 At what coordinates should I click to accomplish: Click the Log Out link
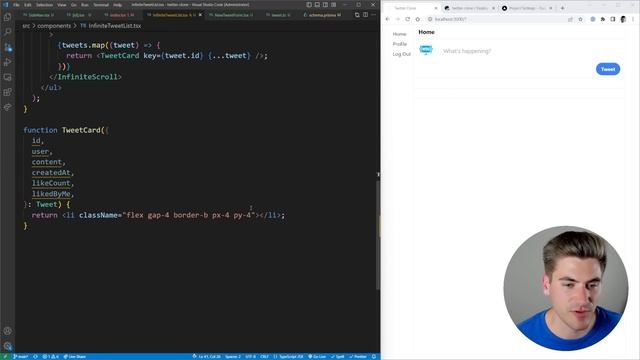coord(402,54)
